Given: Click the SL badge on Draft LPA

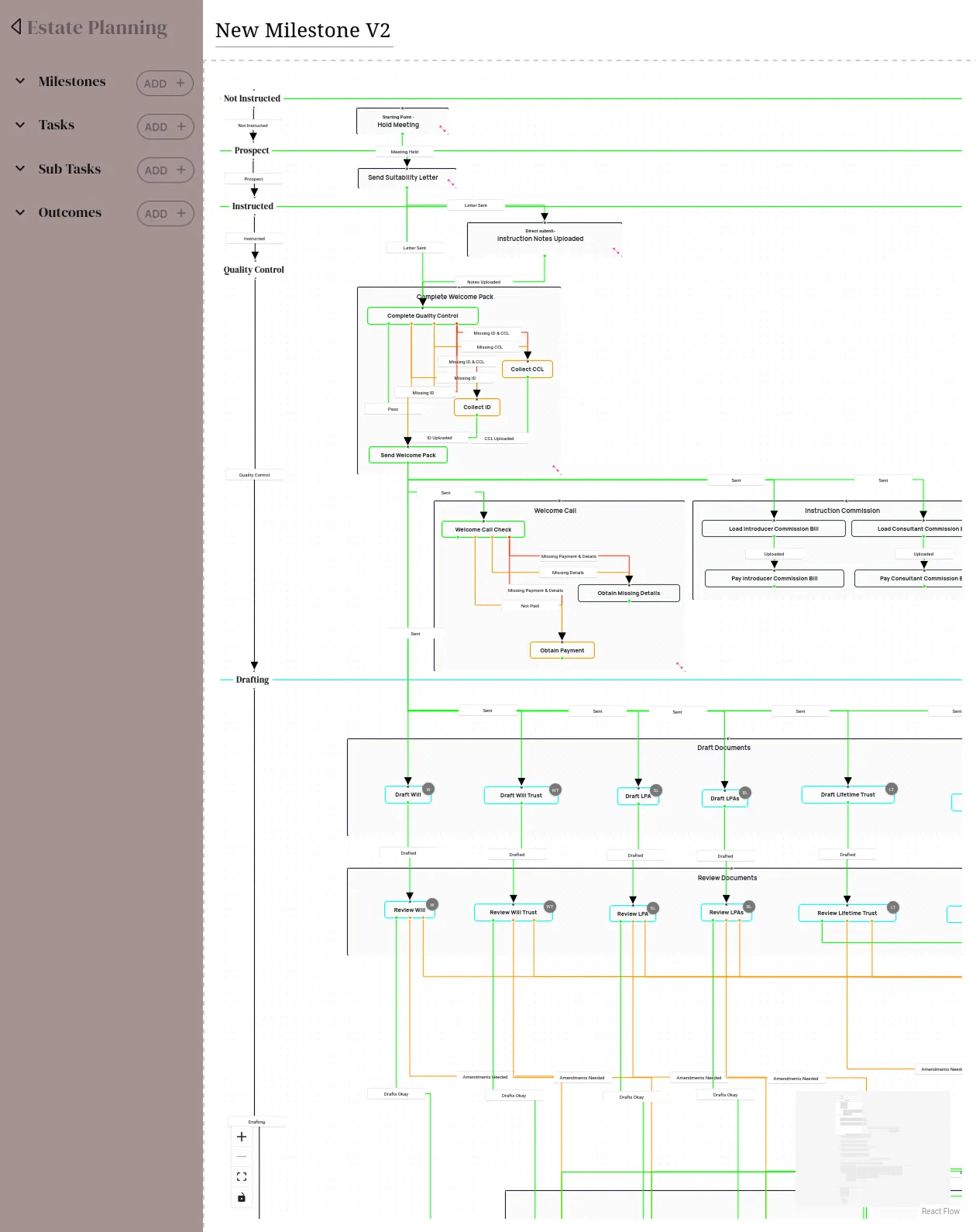Looking at the screenshot, I should [x=655, y=790].
